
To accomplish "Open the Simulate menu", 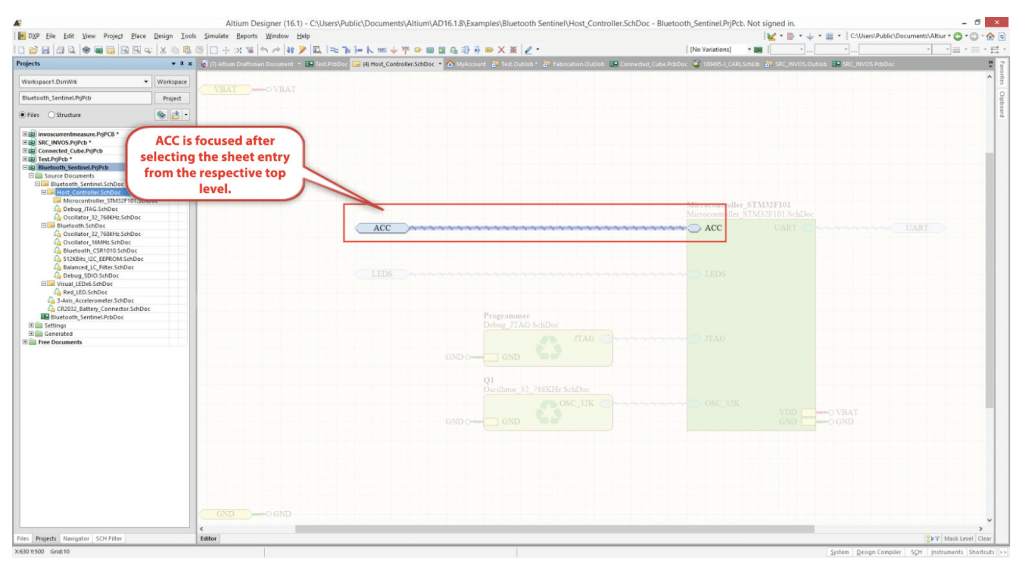I will 216,37.
